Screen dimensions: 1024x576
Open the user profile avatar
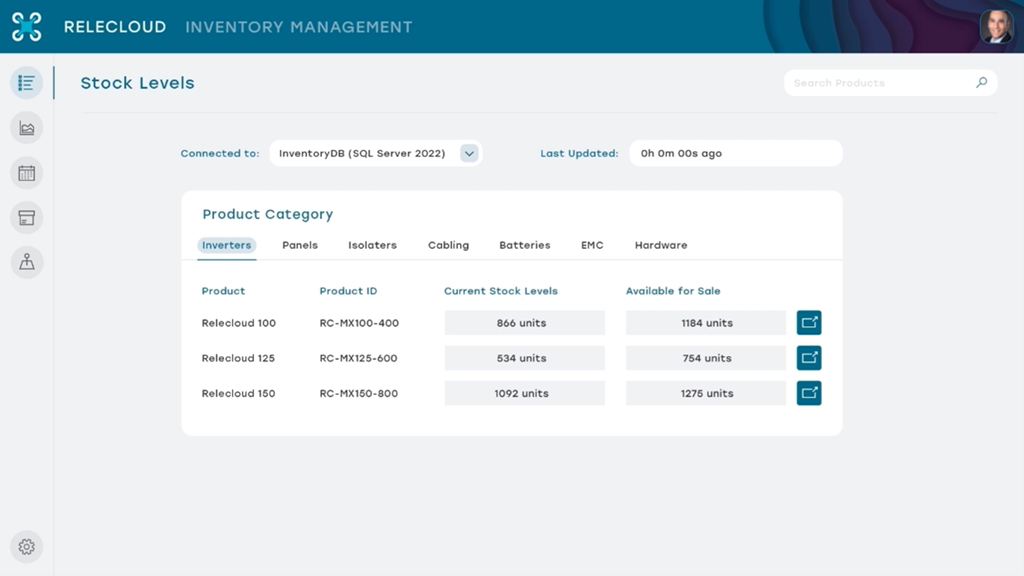point(996,27)
